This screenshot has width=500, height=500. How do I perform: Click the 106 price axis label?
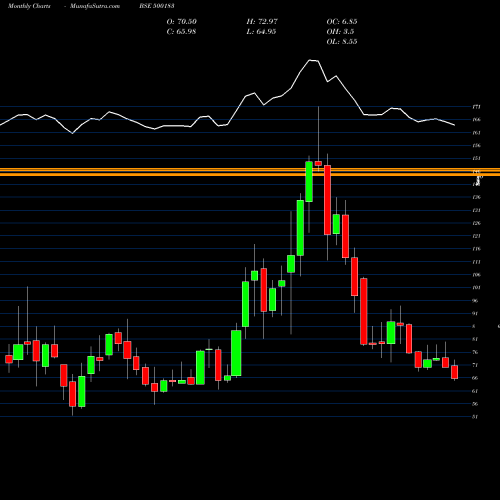476,275
